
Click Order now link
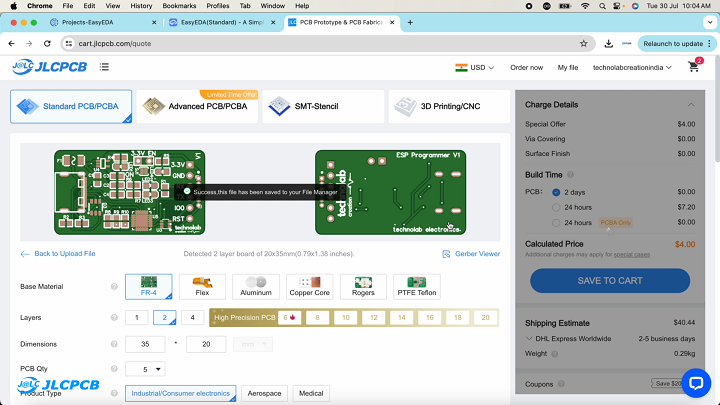526,68
